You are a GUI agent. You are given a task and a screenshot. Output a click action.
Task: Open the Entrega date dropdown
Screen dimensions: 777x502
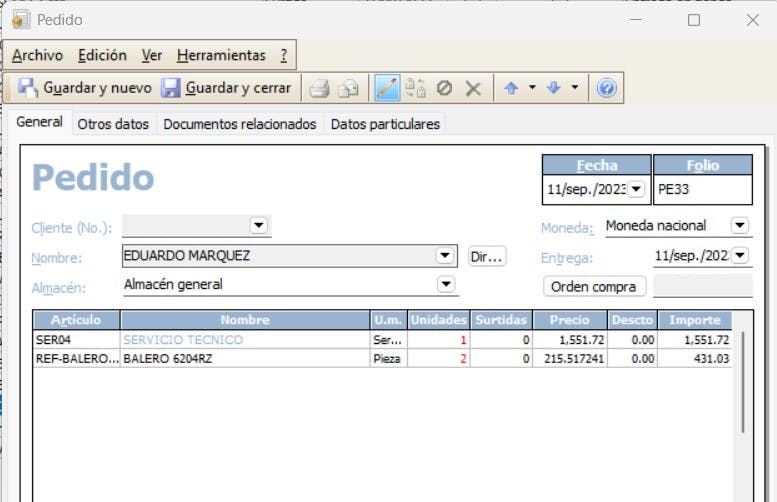(x=740, y=255)
